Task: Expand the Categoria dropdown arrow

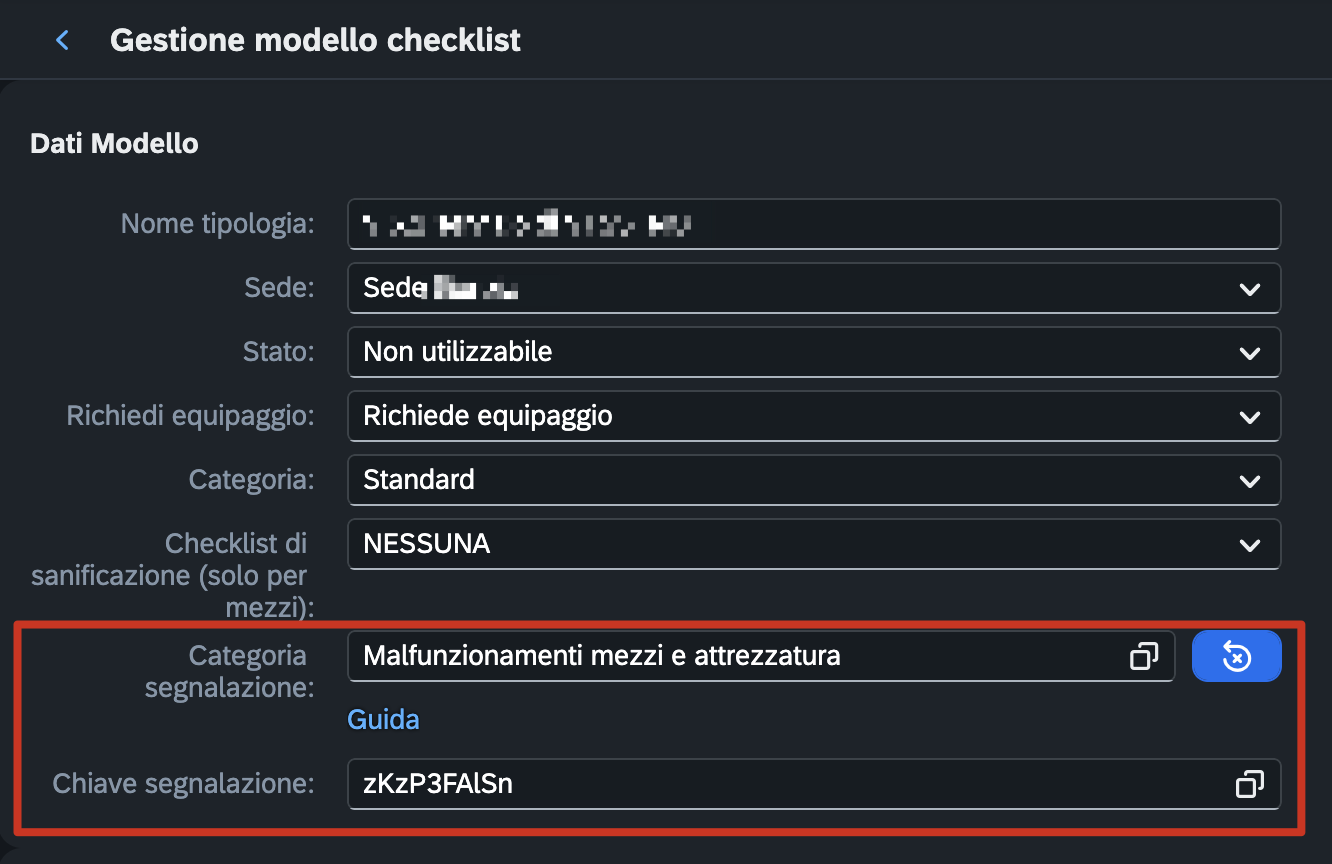Action: 1249,480
